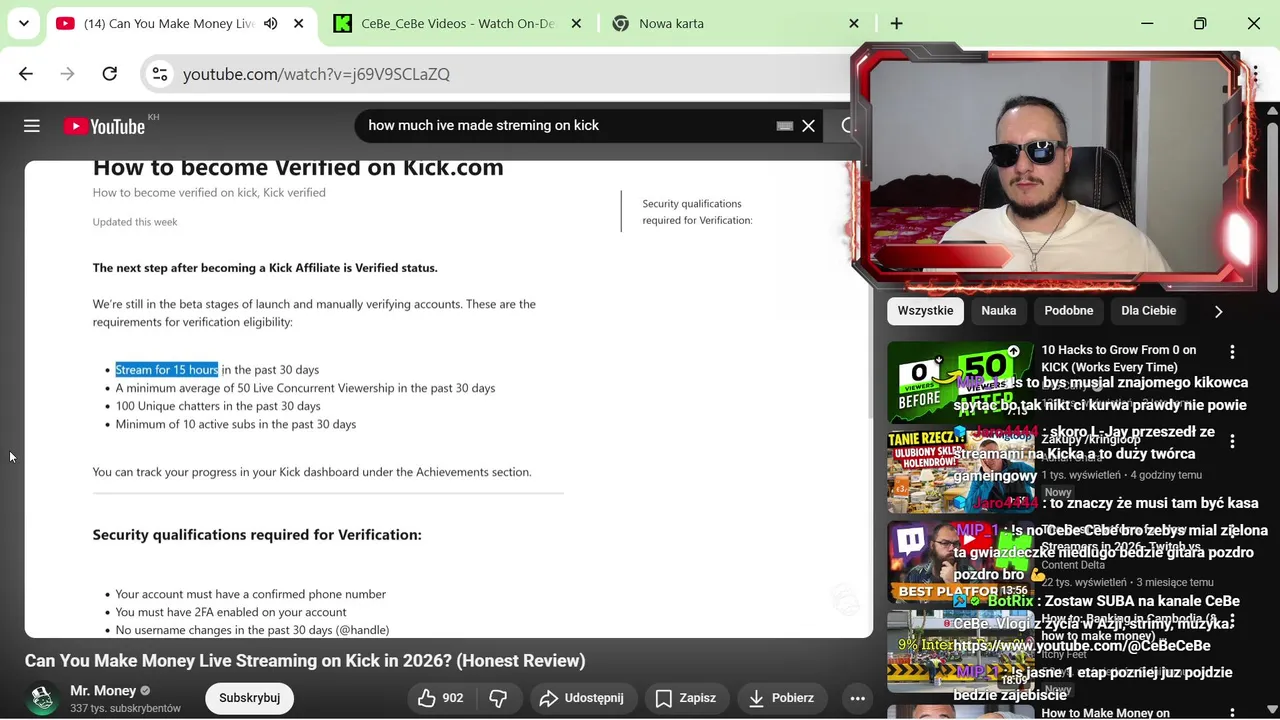Viewport: 1280px width, 720px height.
Task: Open '10 Hacks to Grow From 0 on KICK' title
Action: point(1119,358)
